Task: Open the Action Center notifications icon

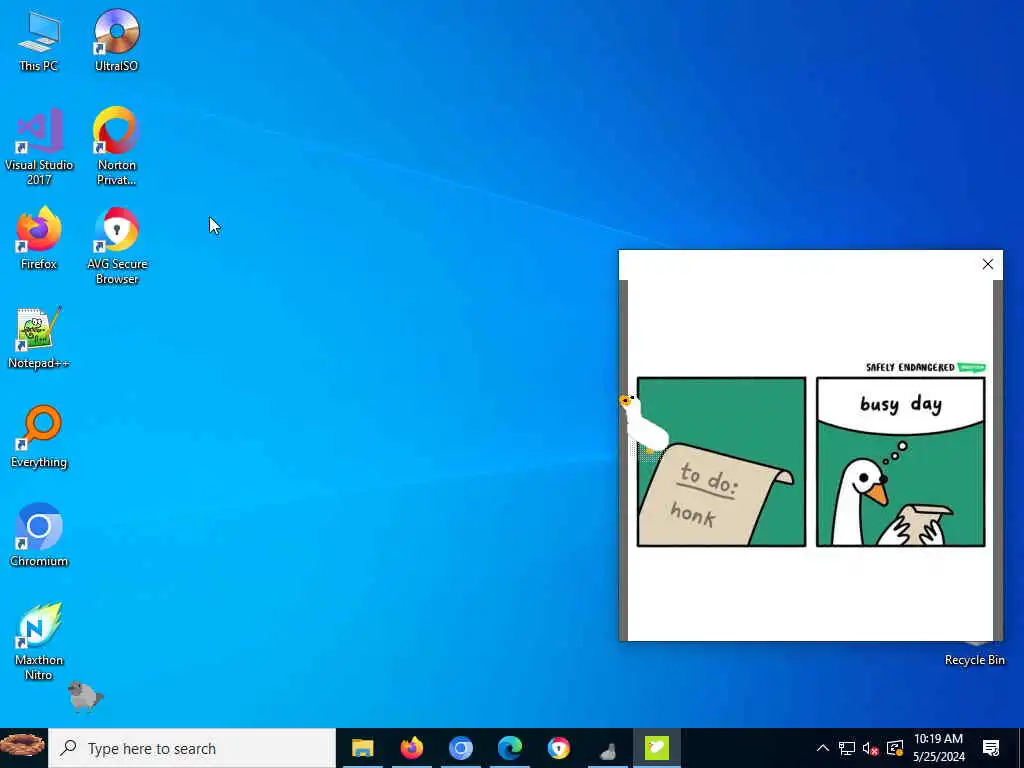Action: (x=991, y=748)
